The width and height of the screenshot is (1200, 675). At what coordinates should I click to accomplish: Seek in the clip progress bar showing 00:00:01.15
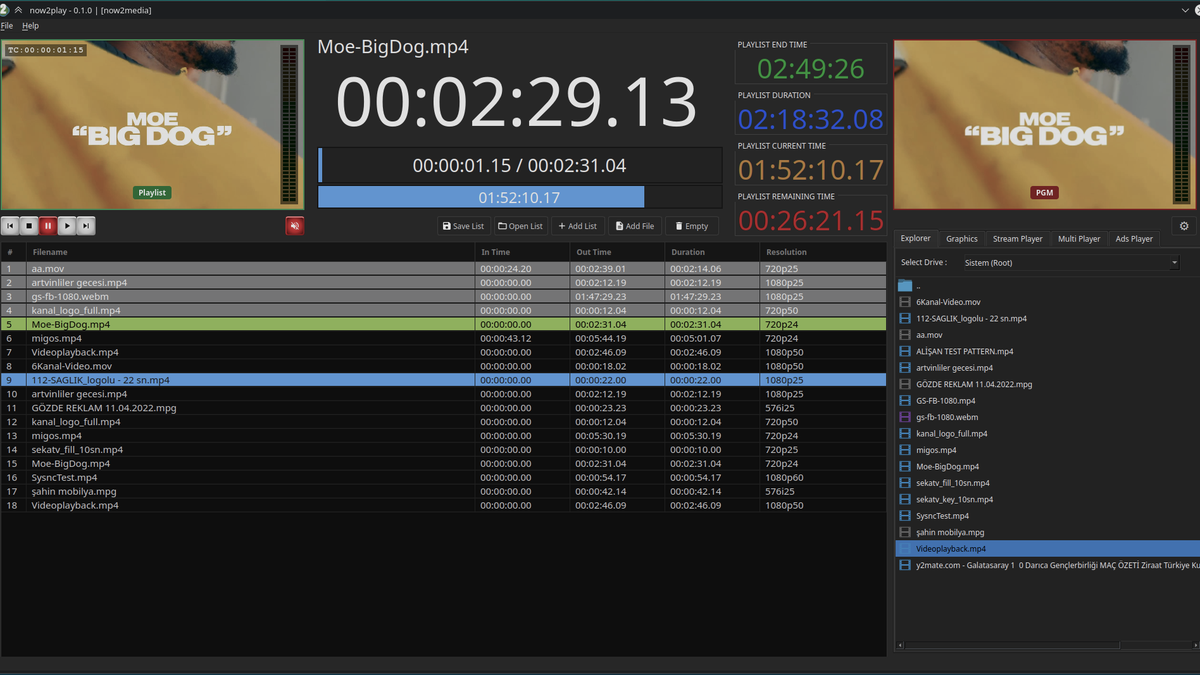pyautogui.click(x=520, y=166)
